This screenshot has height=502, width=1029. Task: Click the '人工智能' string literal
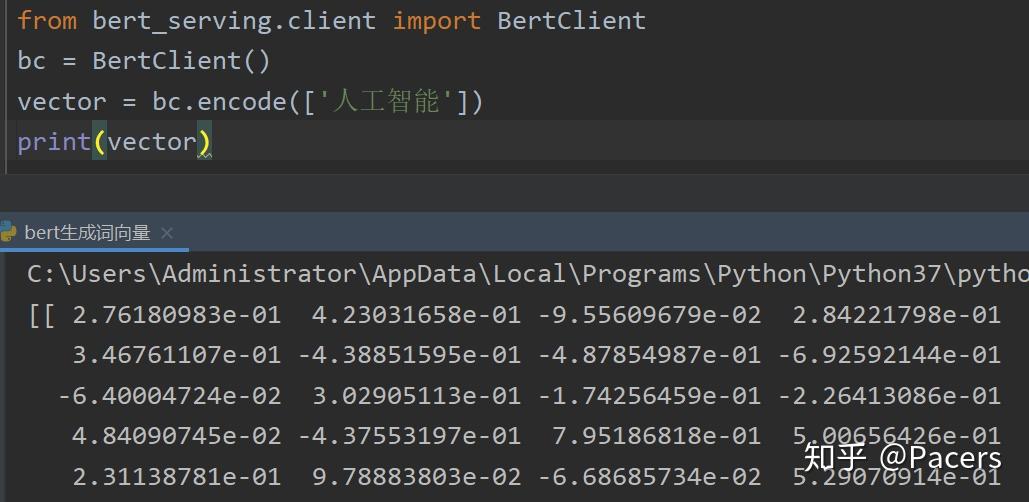386,101
